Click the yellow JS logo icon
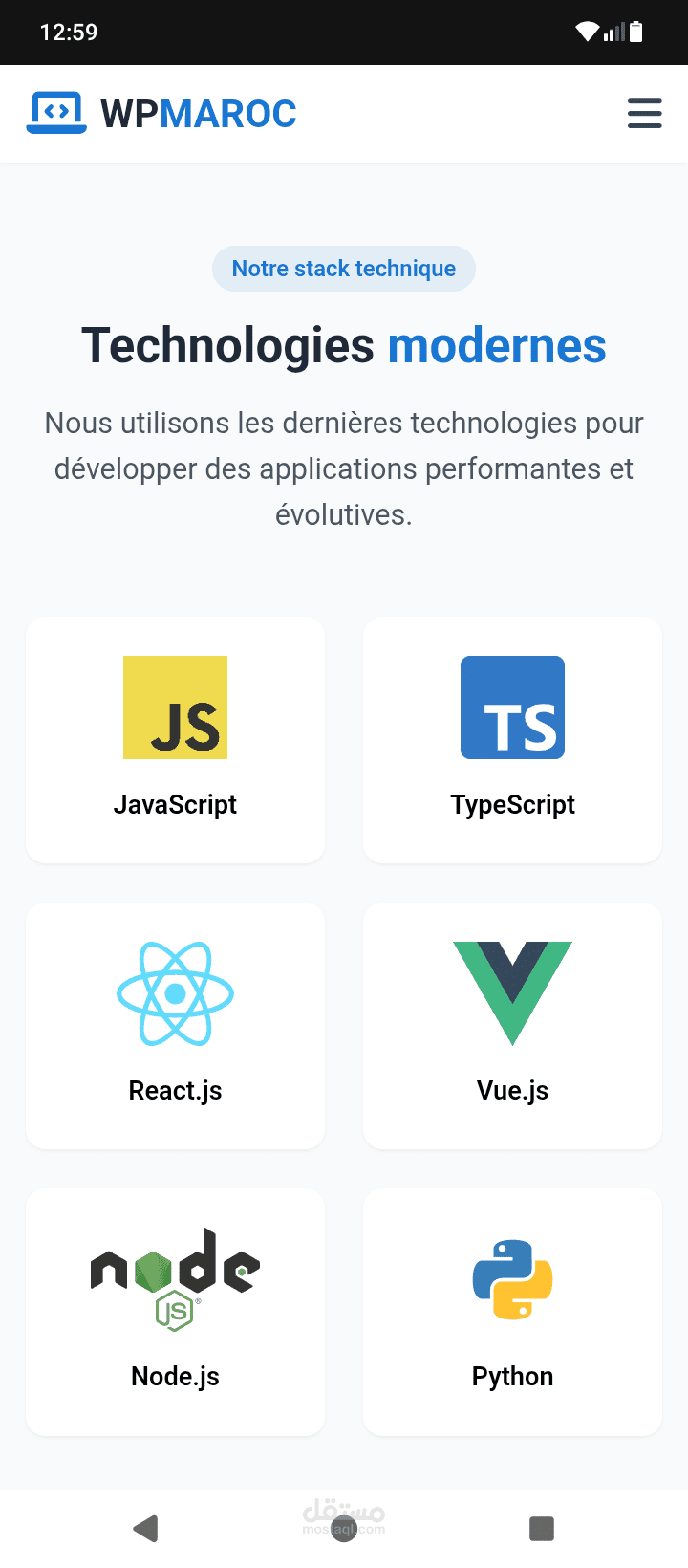The width and height of the screenshot is (688, 1568). coord(175,708)
